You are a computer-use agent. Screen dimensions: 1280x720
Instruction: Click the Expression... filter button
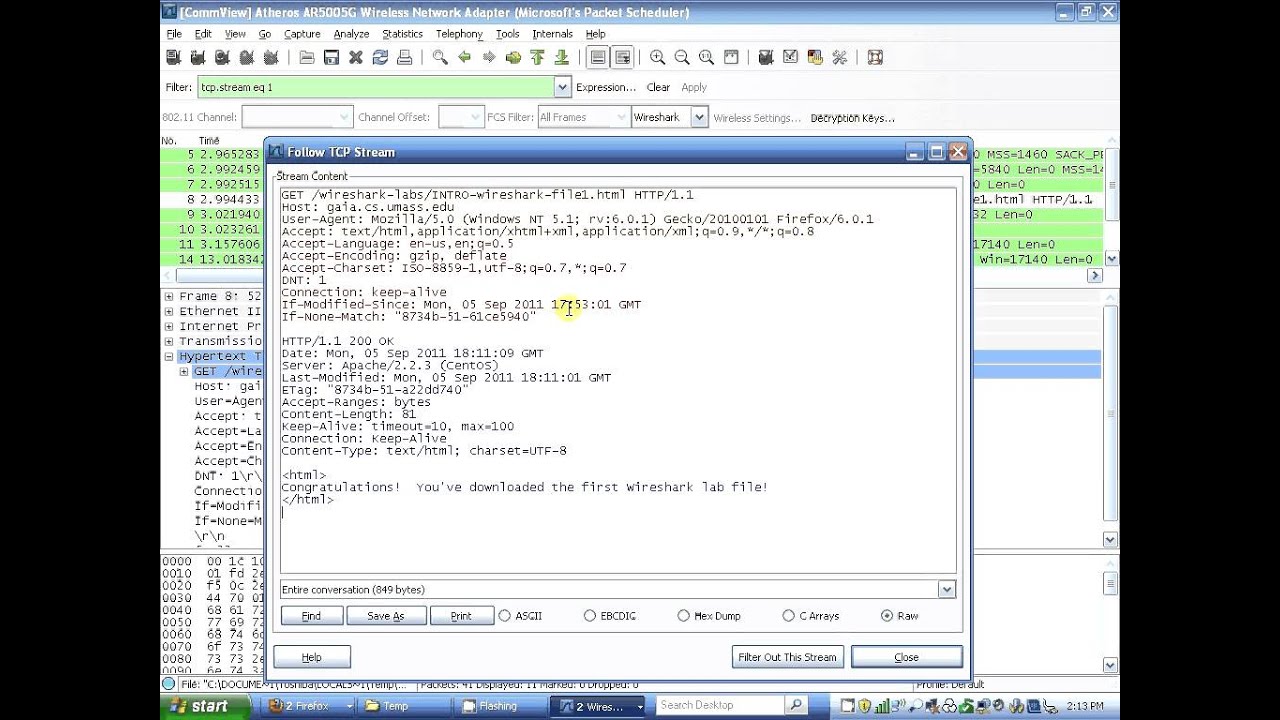pos(606,87)
